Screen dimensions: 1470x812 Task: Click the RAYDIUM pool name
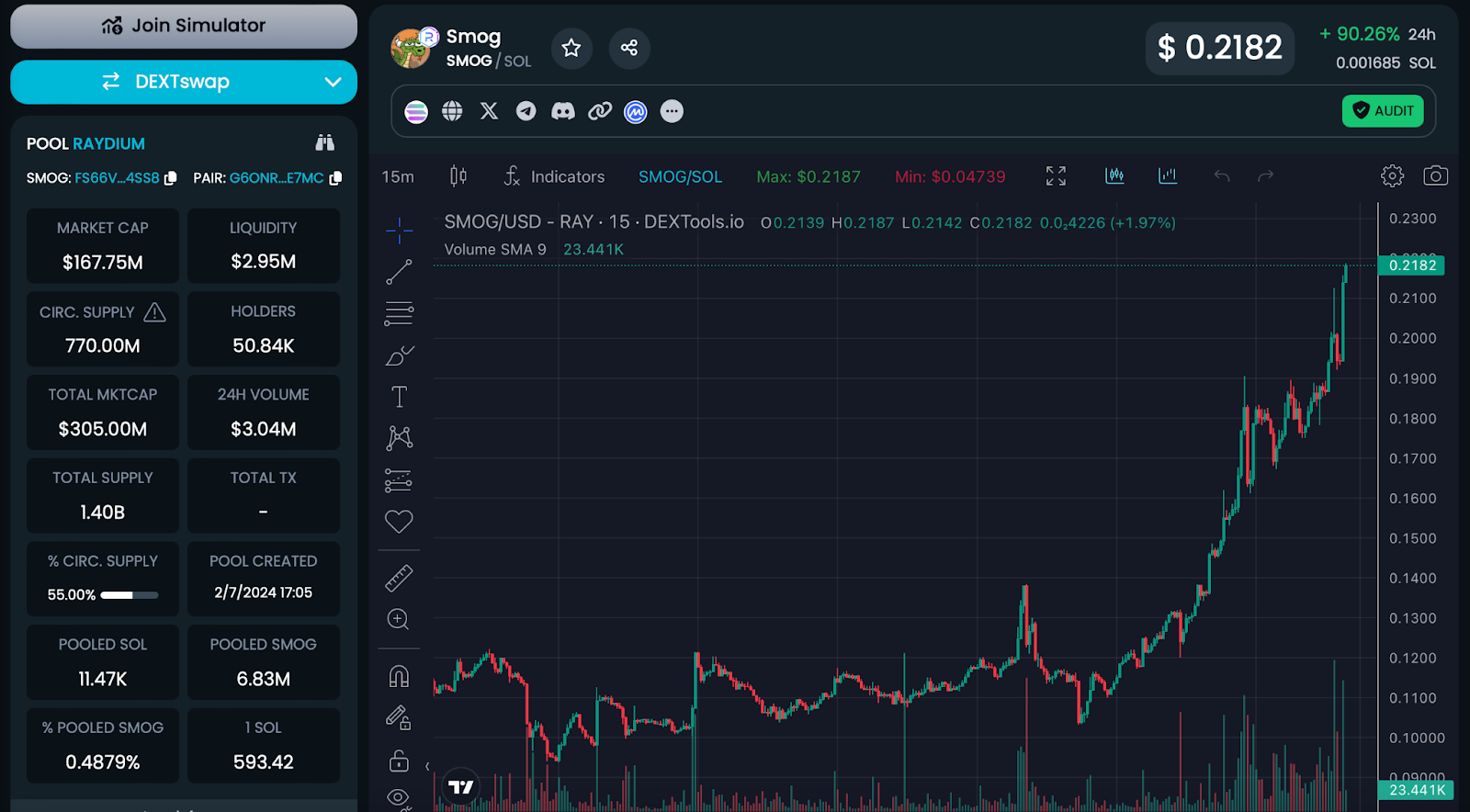tap(109, 143)
